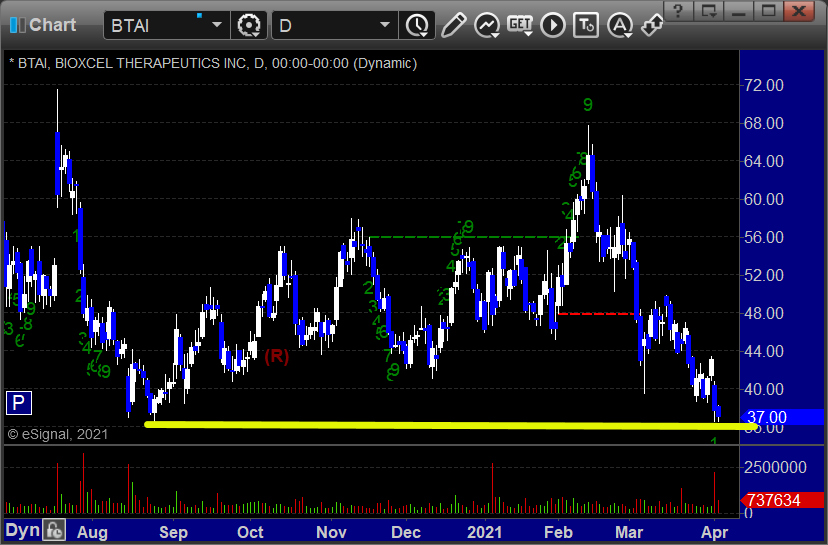Click the red (R) marker on chart

tap(277, 356)
